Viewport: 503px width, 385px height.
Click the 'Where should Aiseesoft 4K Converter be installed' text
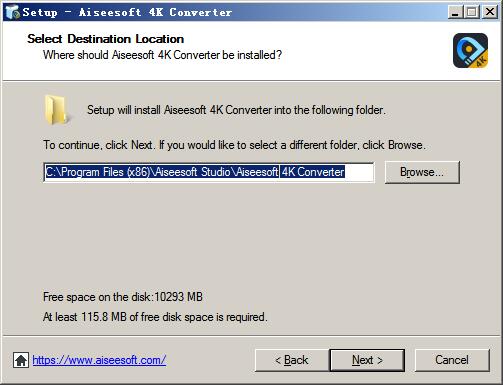[x=163, y=55]
